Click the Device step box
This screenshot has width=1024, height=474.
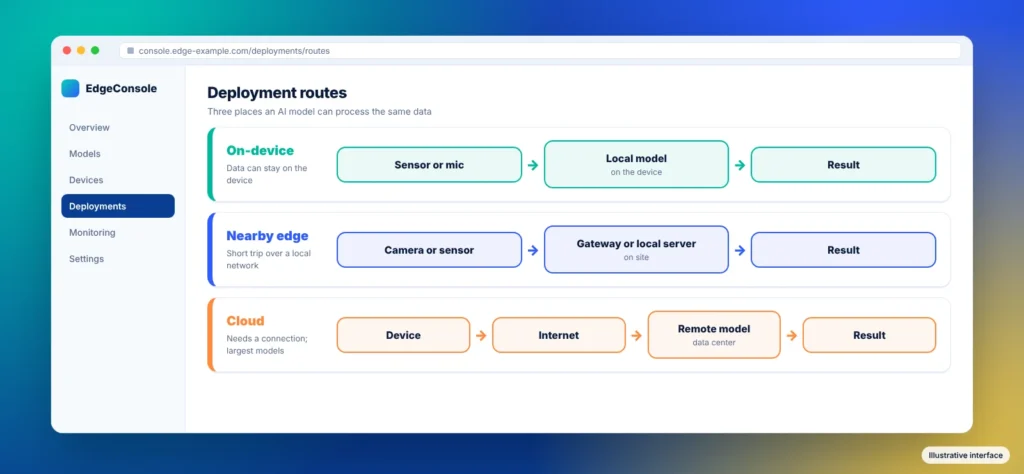pos(403,335)
